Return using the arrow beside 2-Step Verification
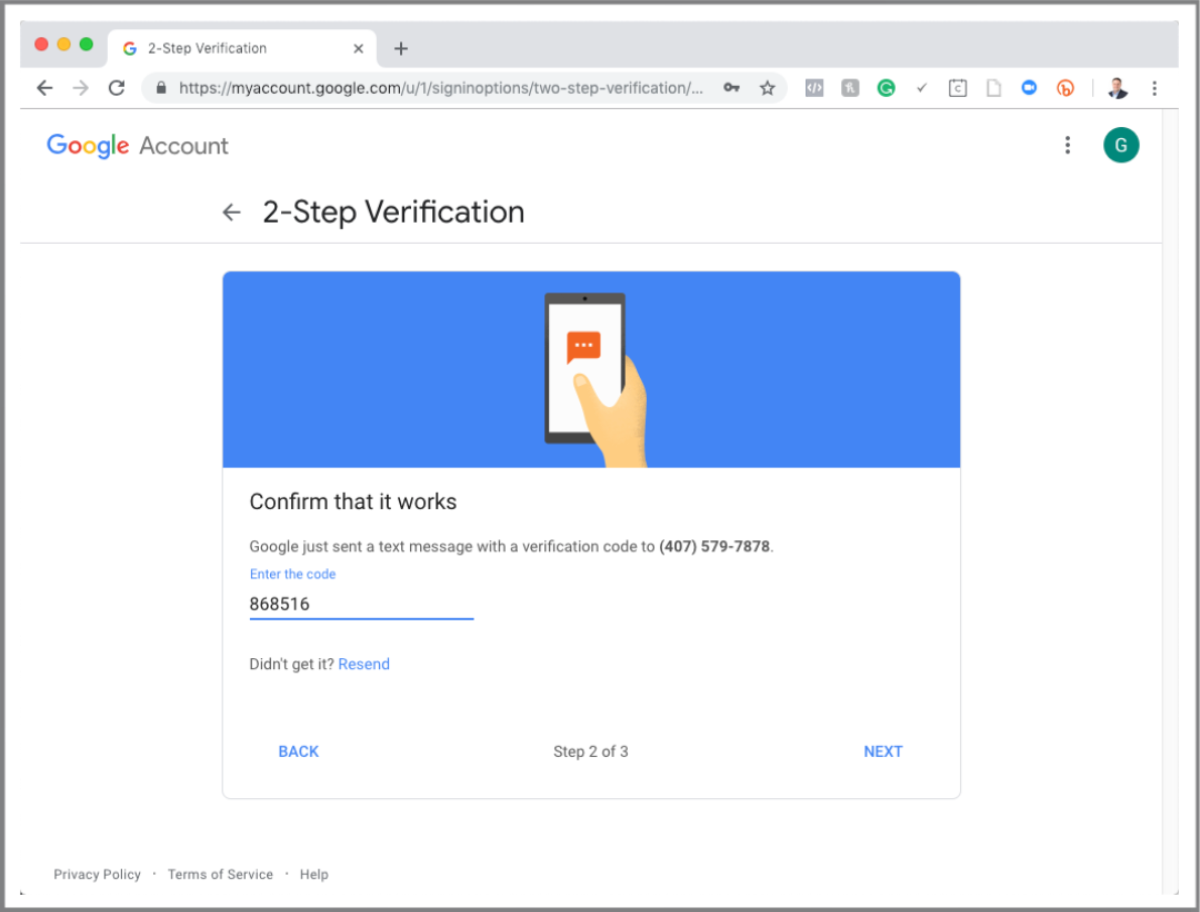The height and width of the screenshot is (912, 1200). click(232, 212)
